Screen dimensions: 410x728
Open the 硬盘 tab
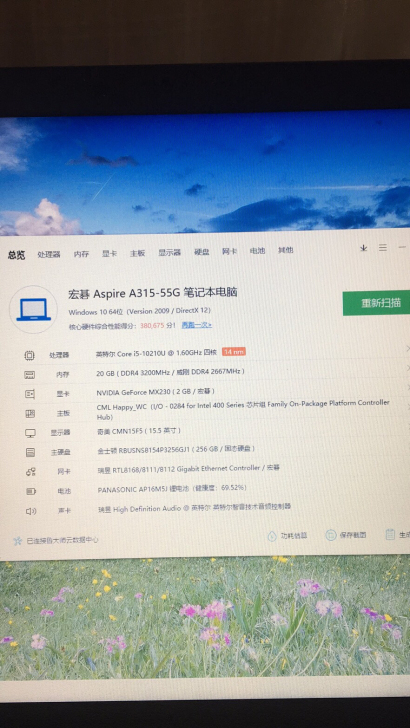pos(202,252)
